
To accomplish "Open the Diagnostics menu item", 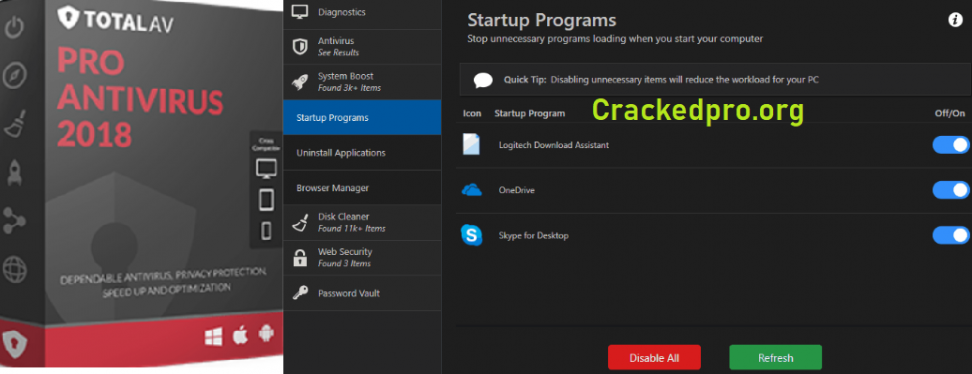I will coord(362,12).
